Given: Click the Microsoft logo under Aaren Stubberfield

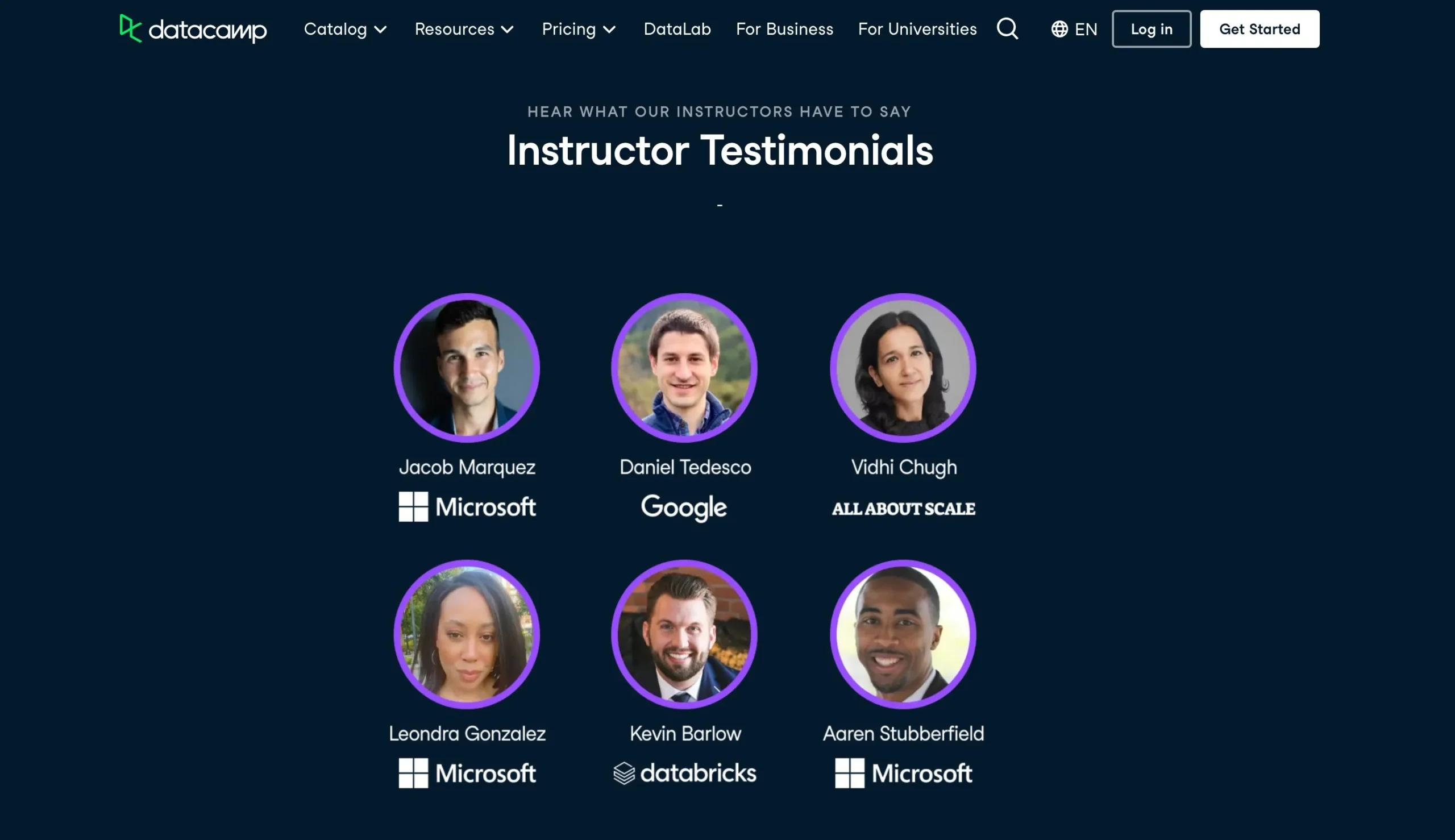Looking at the screenshot, I should tap(903, 773).
